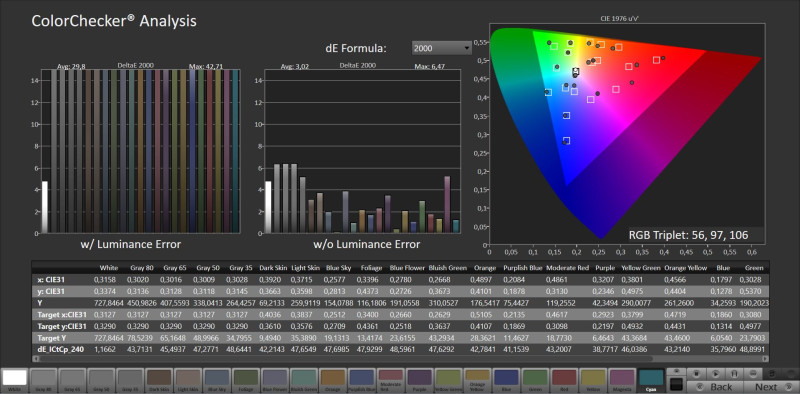
Task: Open the dE Formula dropdown showing 2000
Action: pyautogui.click(x=441, y=48)
